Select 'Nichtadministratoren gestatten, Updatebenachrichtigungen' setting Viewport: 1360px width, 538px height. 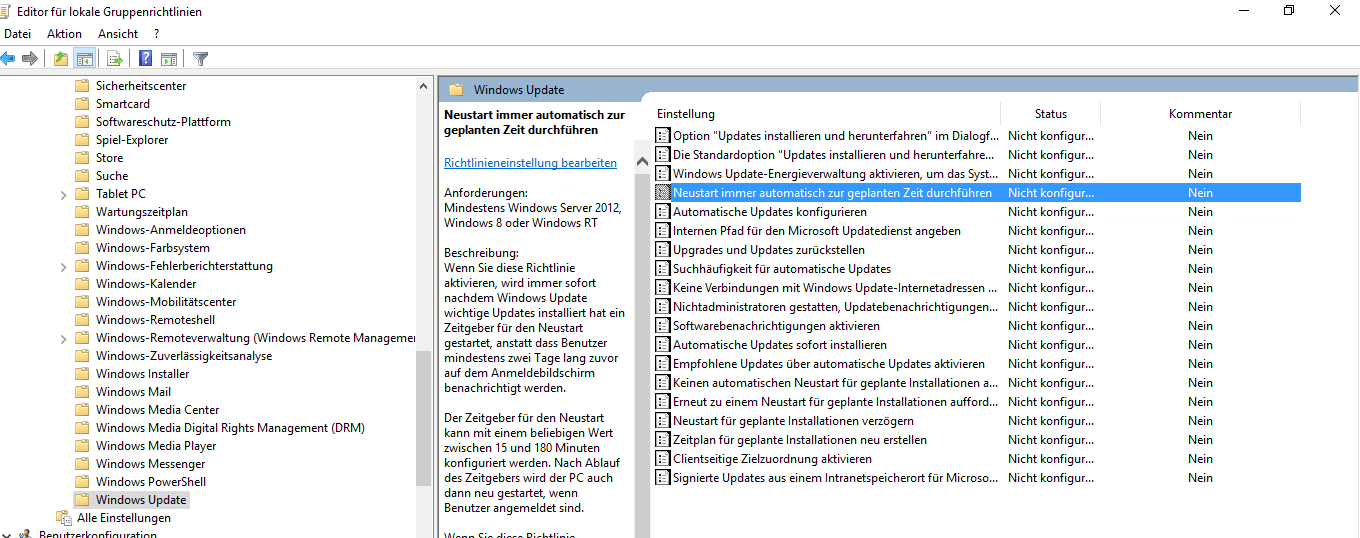pos(978,307)
